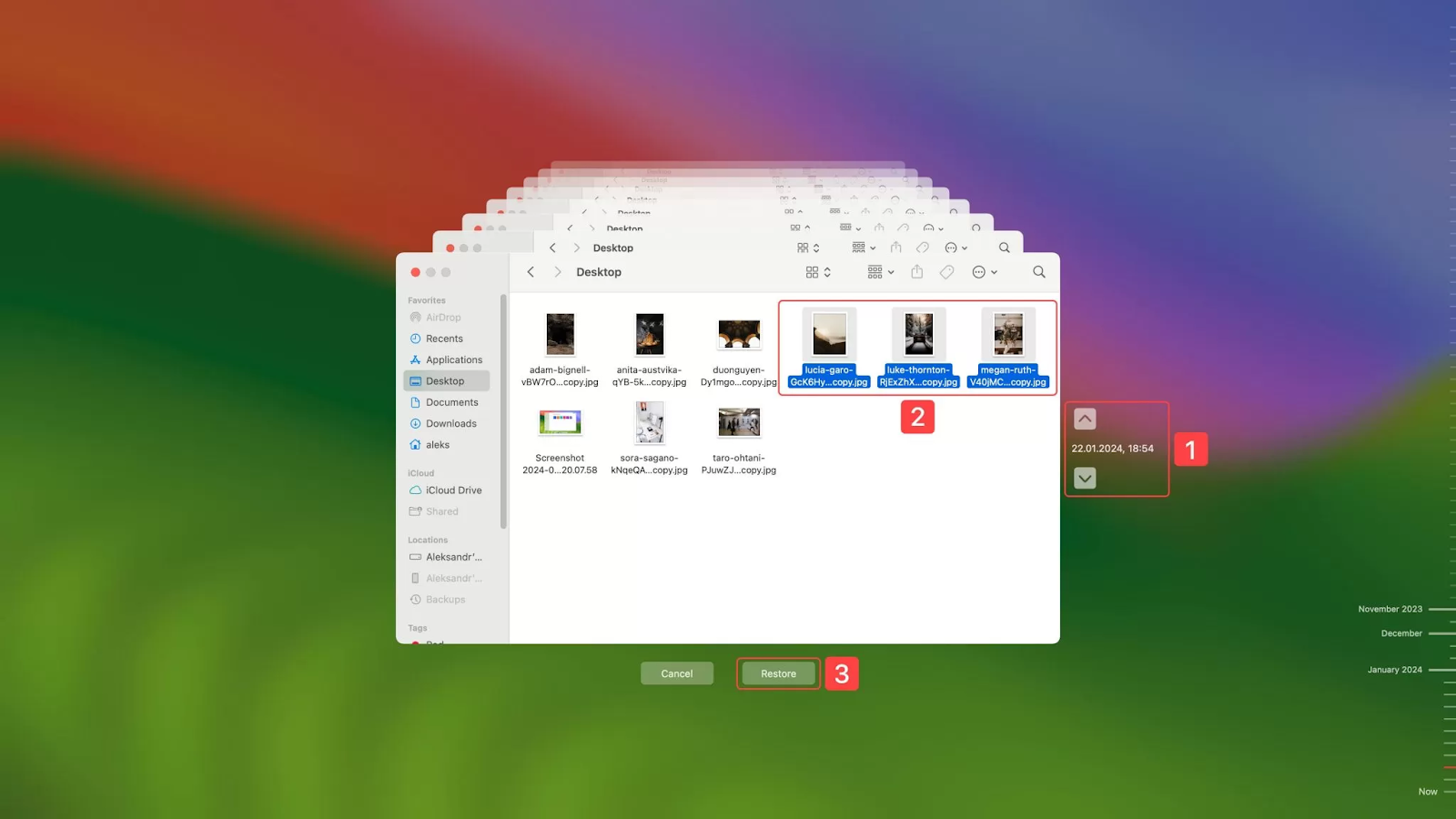Click the forward arrow in front Finder window
Viewport: 1456px width, 819px height.
click(558, 272)
